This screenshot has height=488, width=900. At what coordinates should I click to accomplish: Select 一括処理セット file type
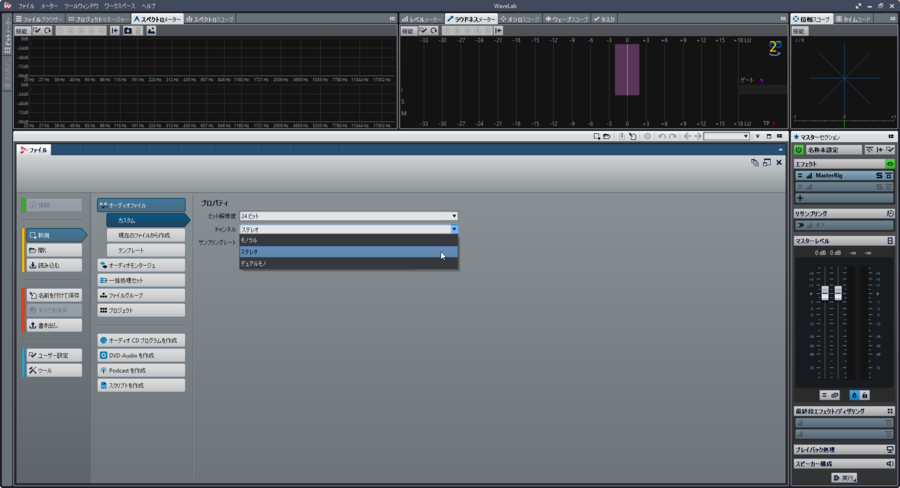[141, 280]
